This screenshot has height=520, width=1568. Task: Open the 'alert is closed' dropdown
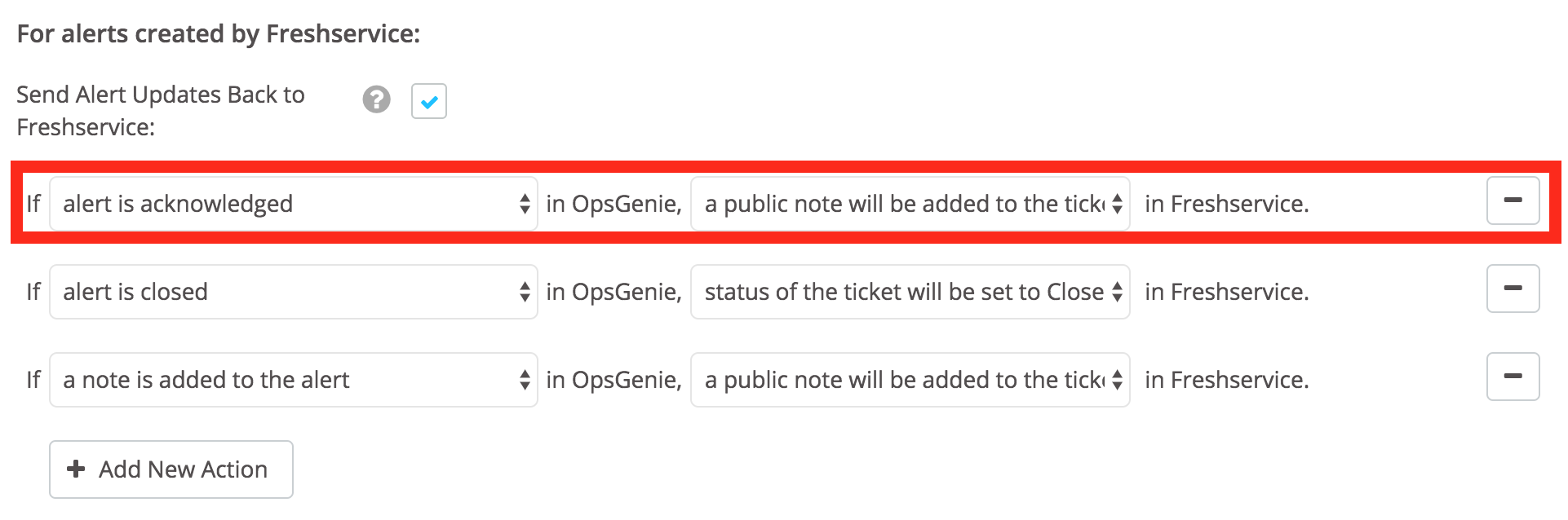294,292
